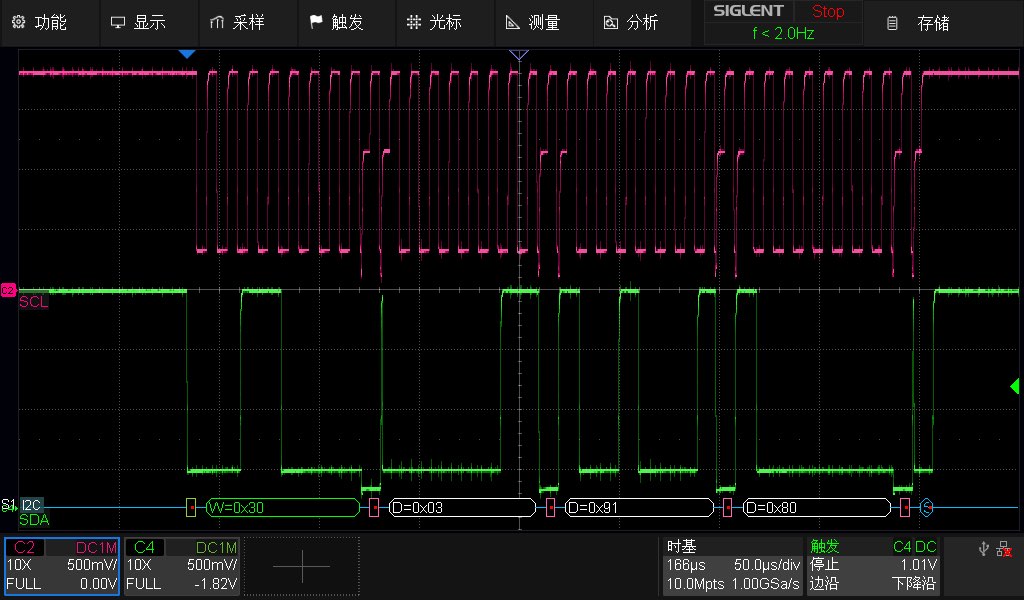Screen dimensions: 1024x600
Task: Click the red Stop run state button
Action: click(827, 11)
